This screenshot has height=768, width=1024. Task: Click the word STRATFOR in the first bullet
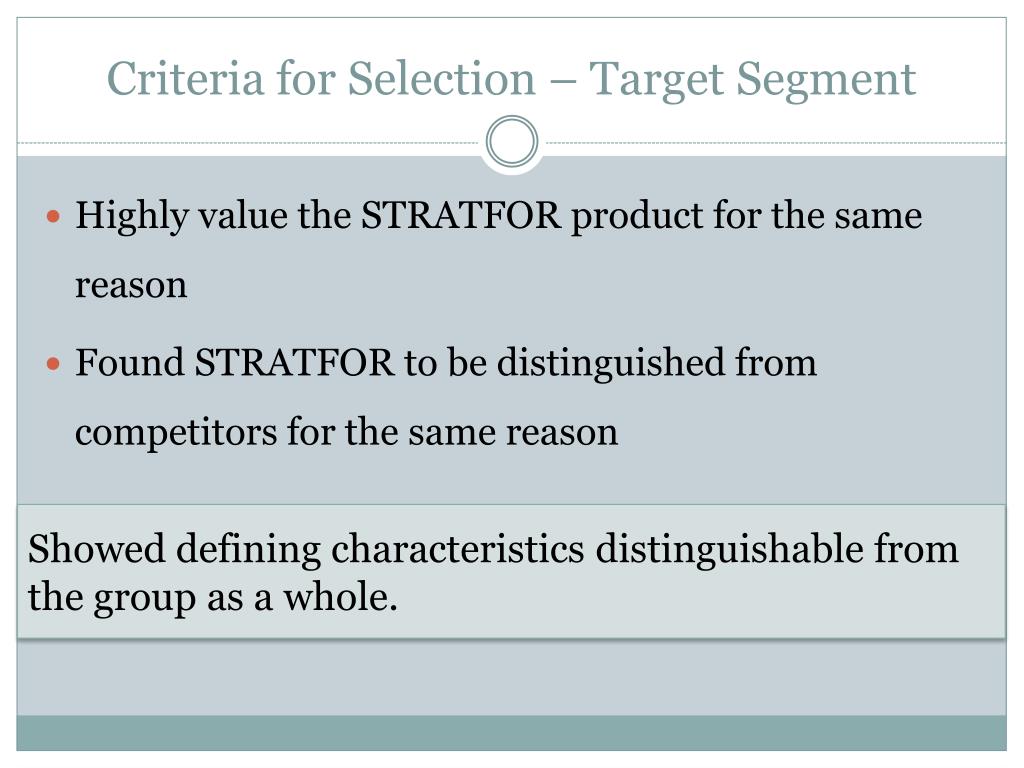click(461, 215)
